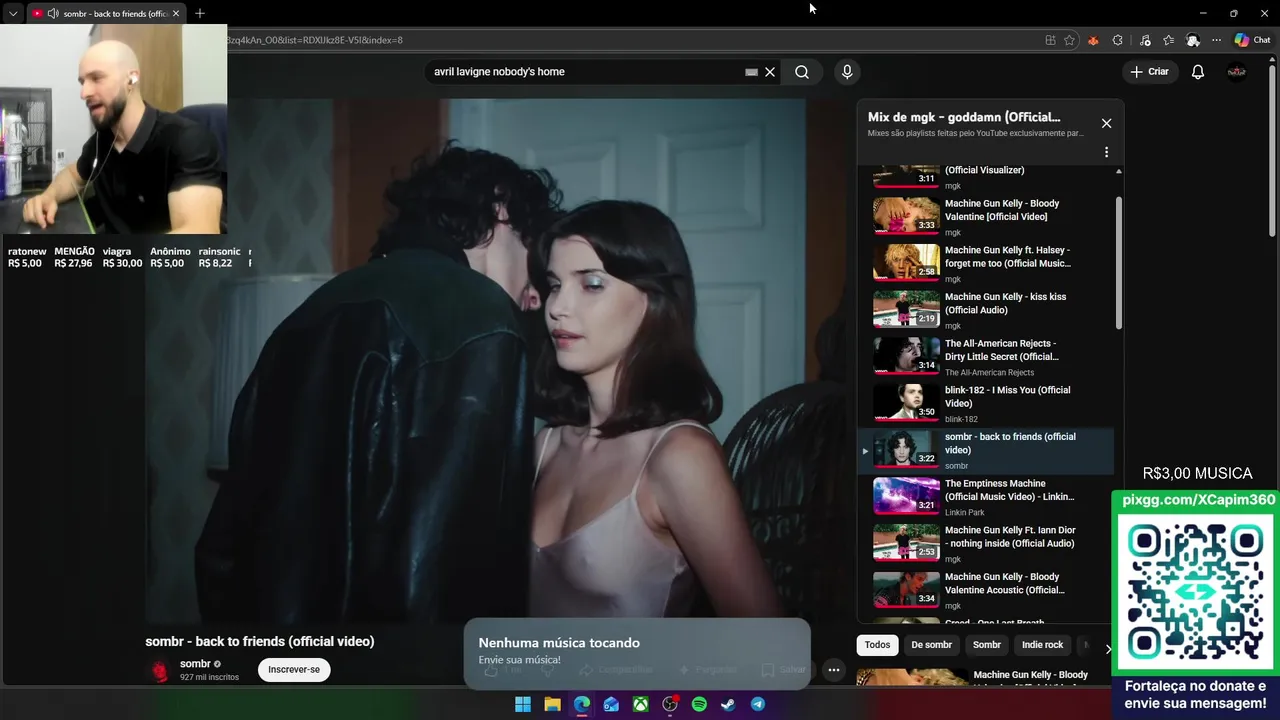Open Copilot Chat in the browser
Screen dimensions: 1280x720
(1252, 40)
